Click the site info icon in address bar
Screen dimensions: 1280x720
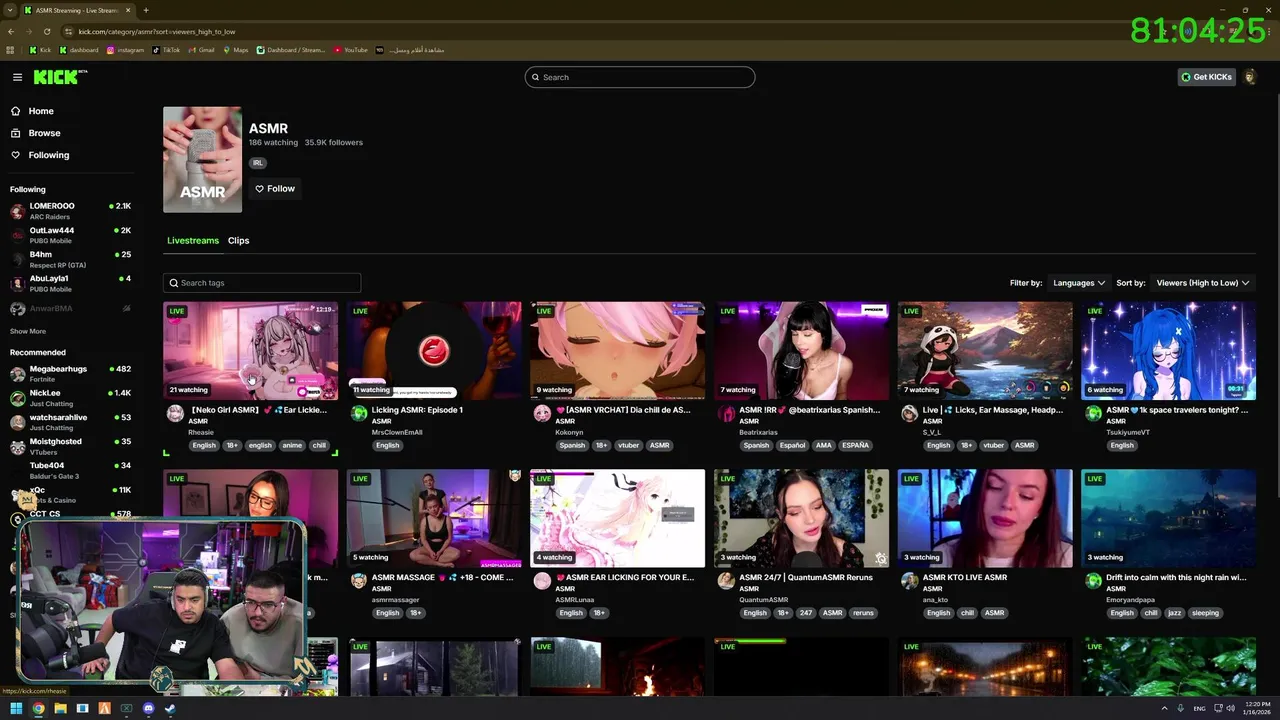[x=69, y=31]
